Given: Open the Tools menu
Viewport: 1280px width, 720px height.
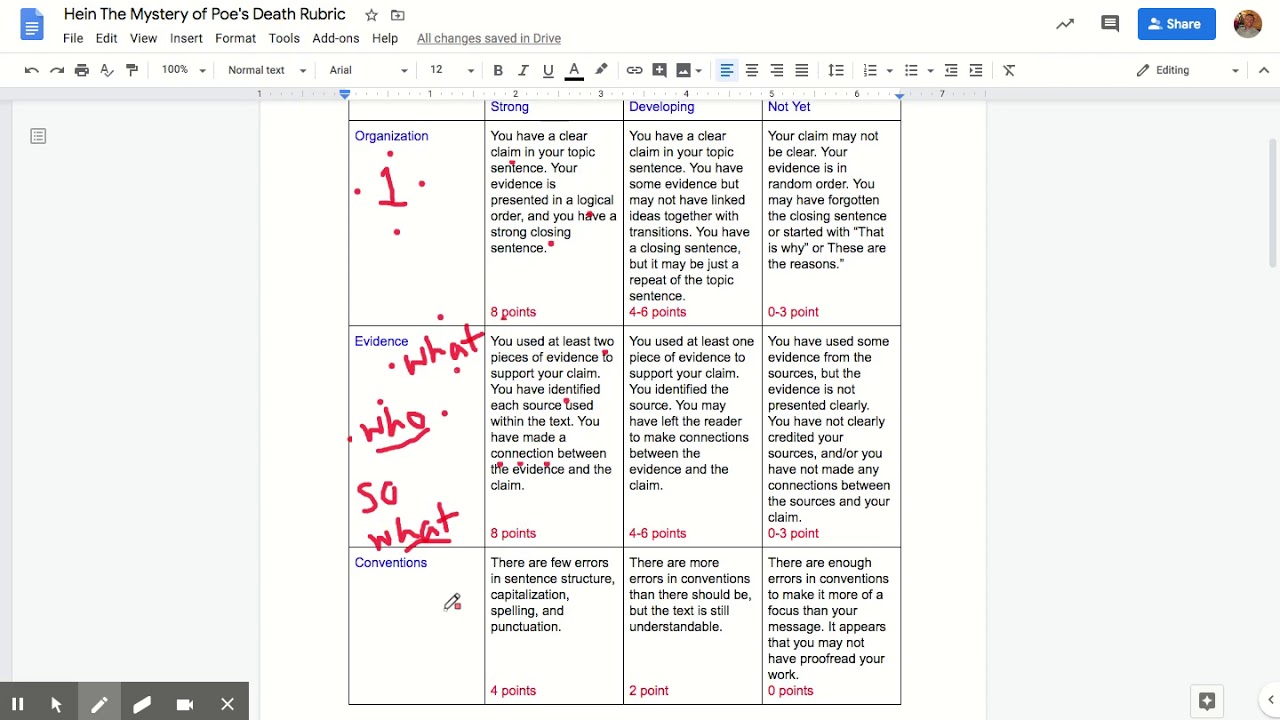Looking at the screenshot, I should (284, 38).
